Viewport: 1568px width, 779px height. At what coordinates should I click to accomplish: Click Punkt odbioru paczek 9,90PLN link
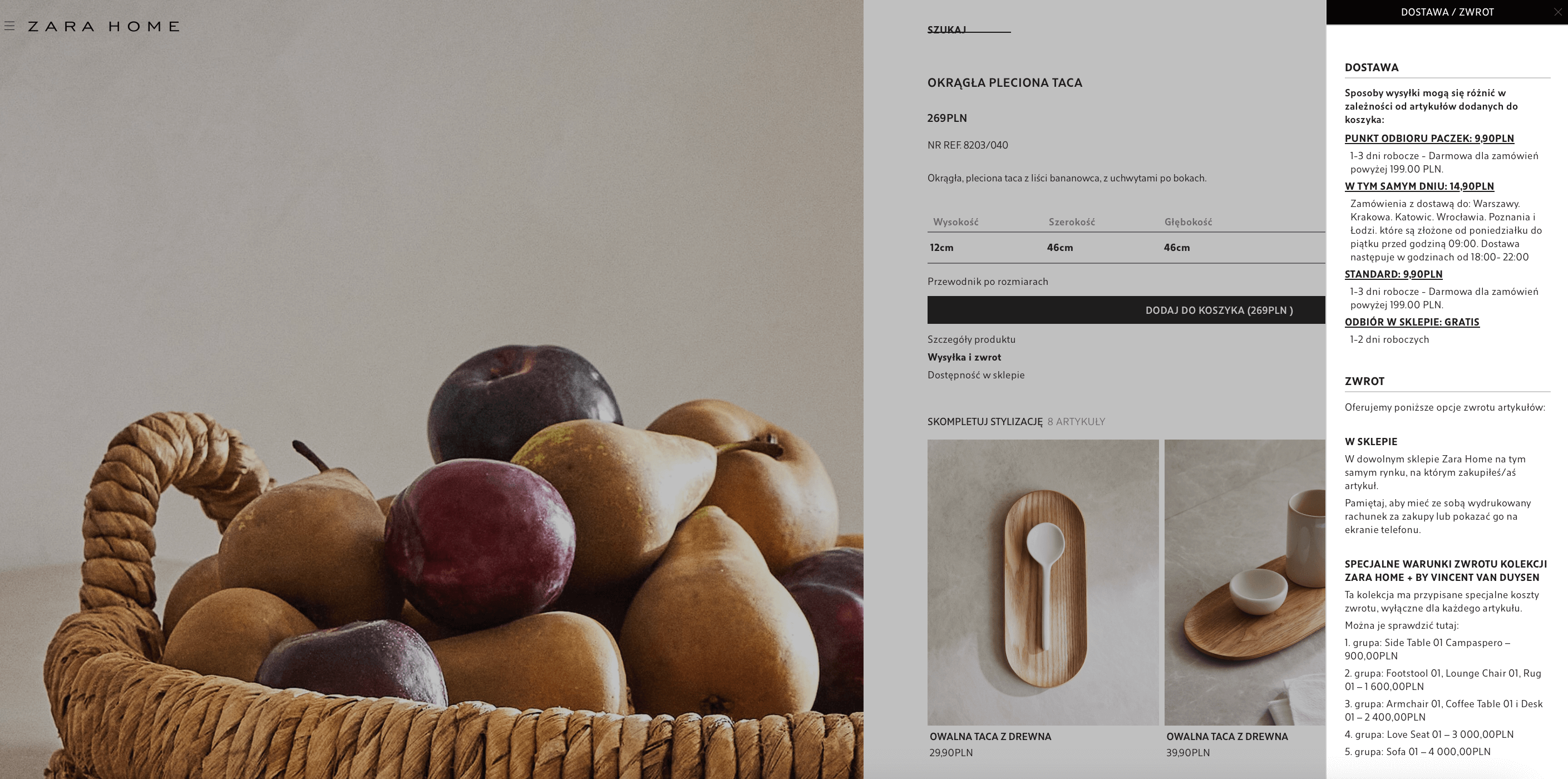tap(1429, 138)
